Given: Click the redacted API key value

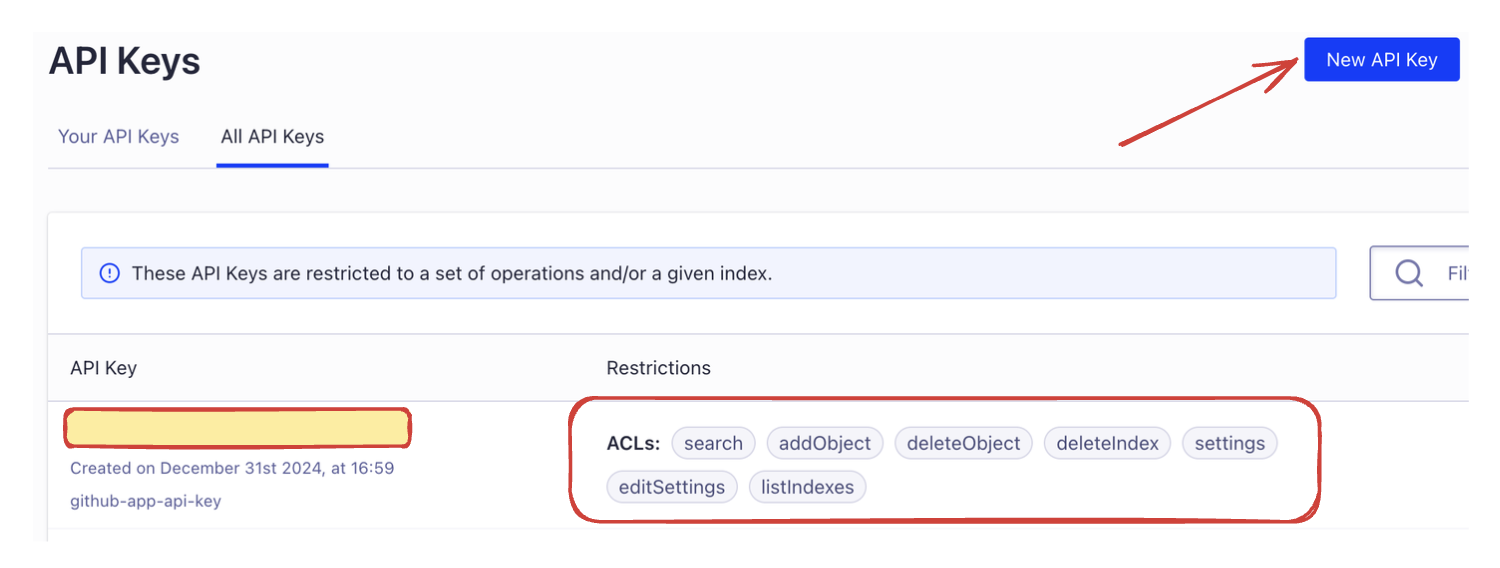Looking at the screenshot, I should [x=238, y=428].
